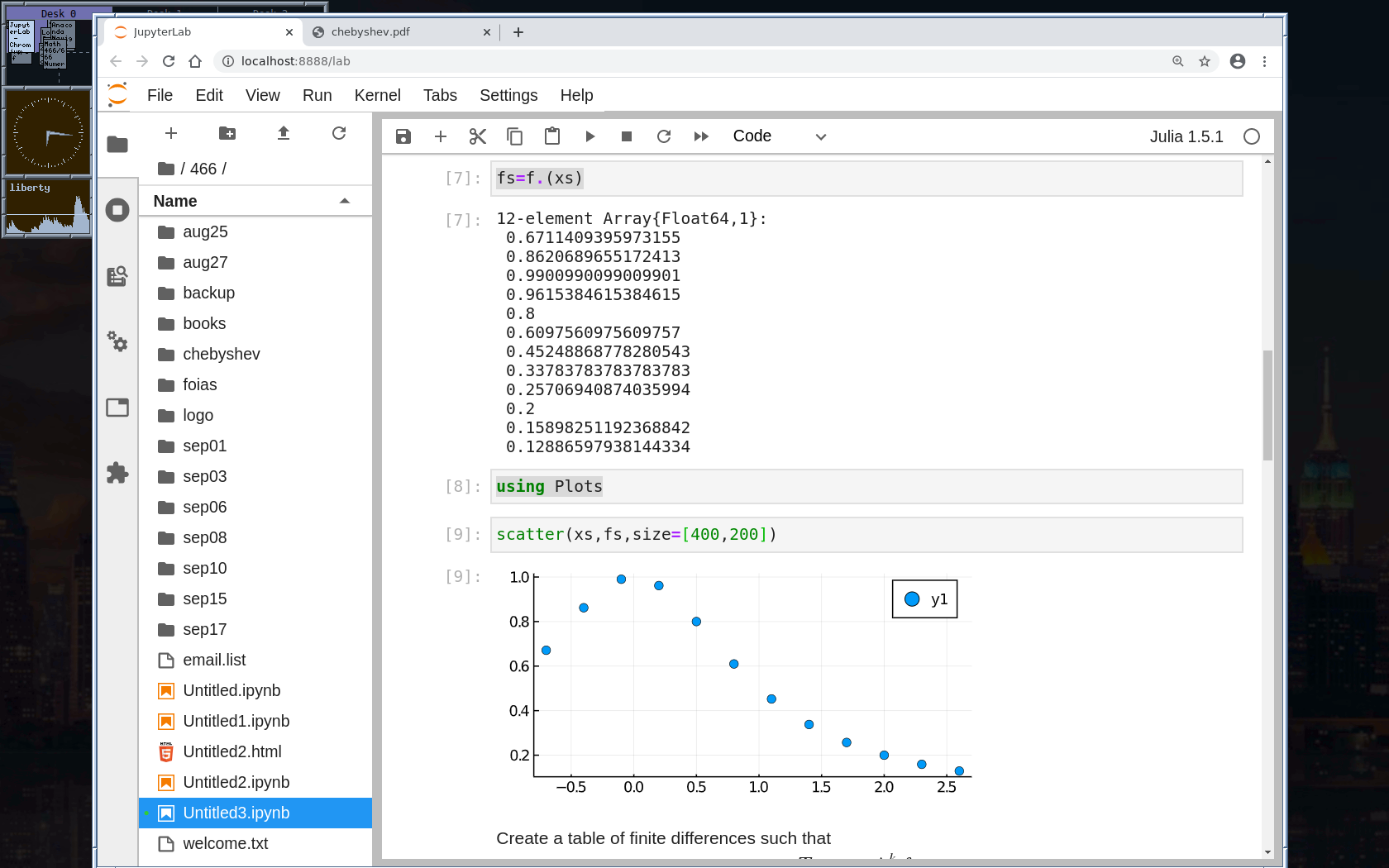Viewport: 1389px width, 868px height.
Task: Interrupt the kernel with the stop button
Action: [x=627, y=136]
